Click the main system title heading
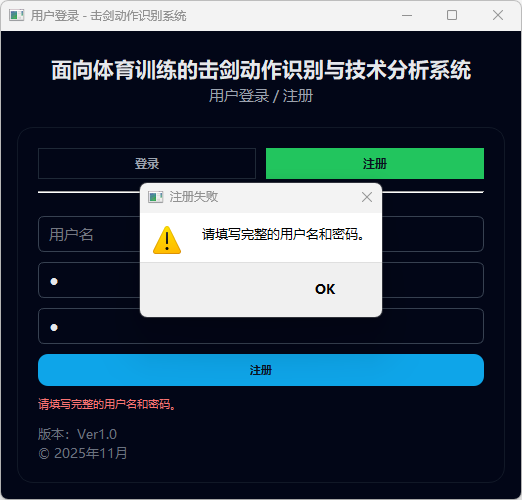The image size is (522, 500). tap(261, 70)
